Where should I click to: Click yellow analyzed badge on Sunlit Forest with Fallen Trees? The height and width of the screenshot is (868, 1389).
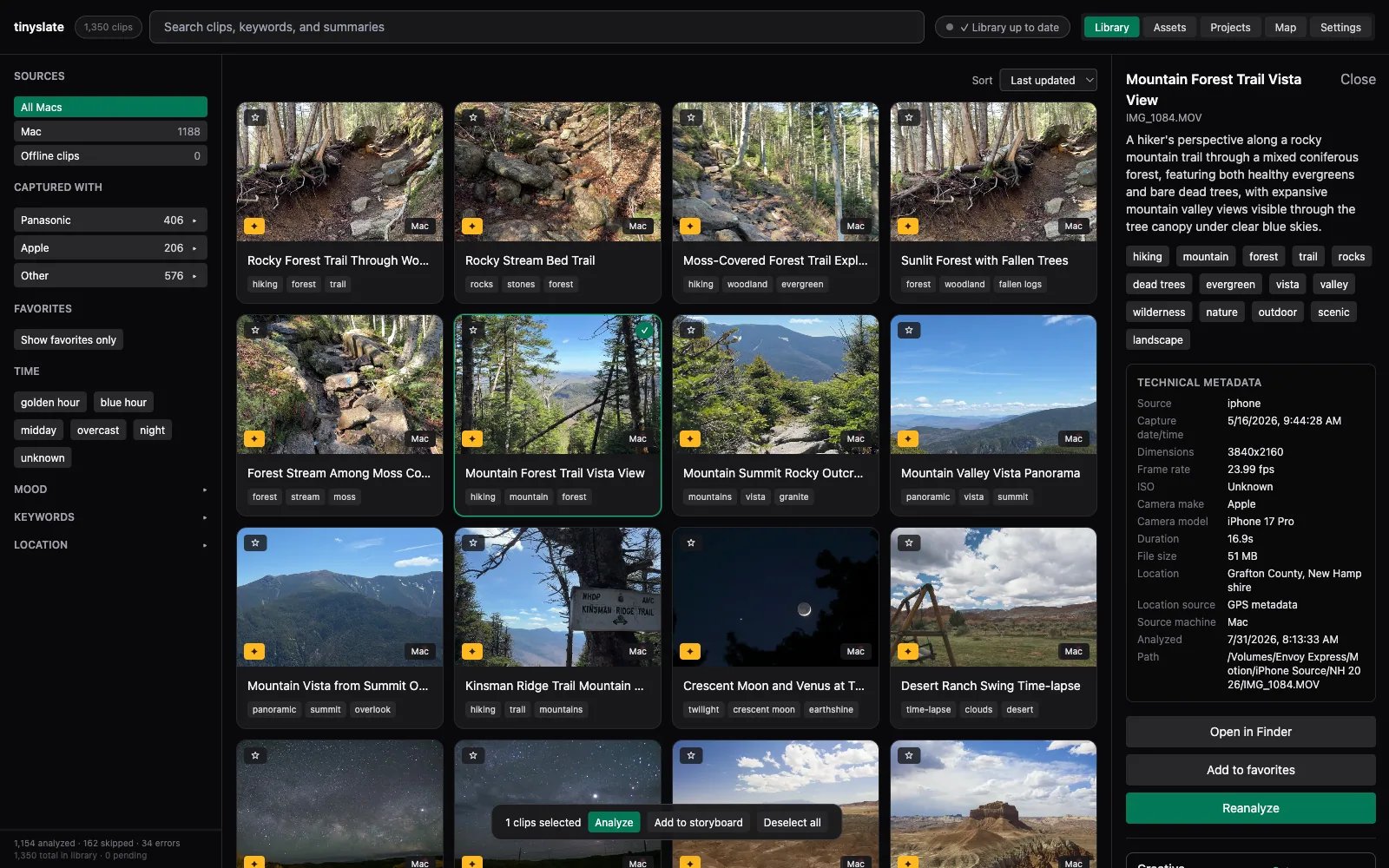point(908,226)
